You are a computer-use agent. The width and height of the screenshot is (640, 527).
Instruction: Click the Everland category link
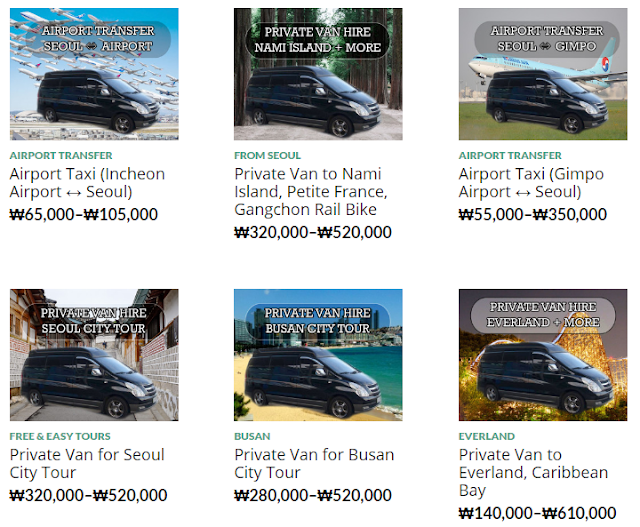tap(487, 436)
